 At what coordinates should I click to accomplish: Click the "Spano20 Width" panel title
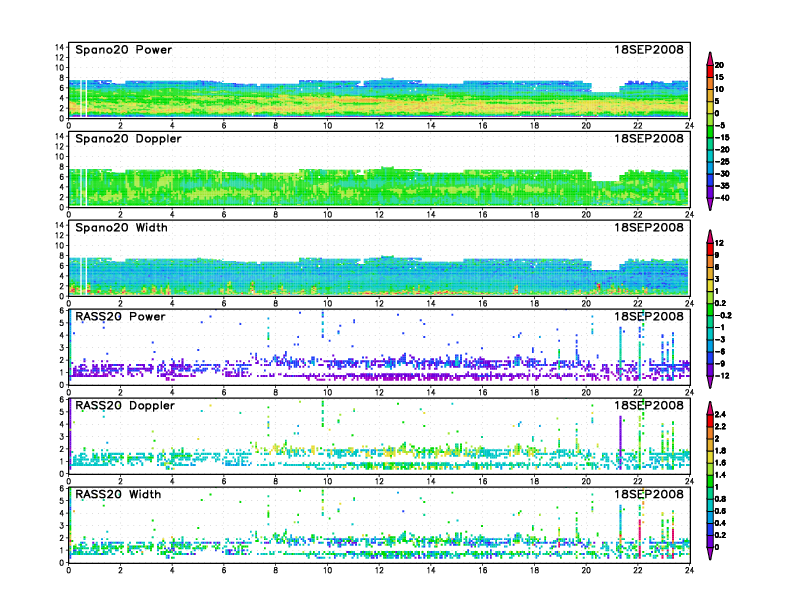[121, 228]
